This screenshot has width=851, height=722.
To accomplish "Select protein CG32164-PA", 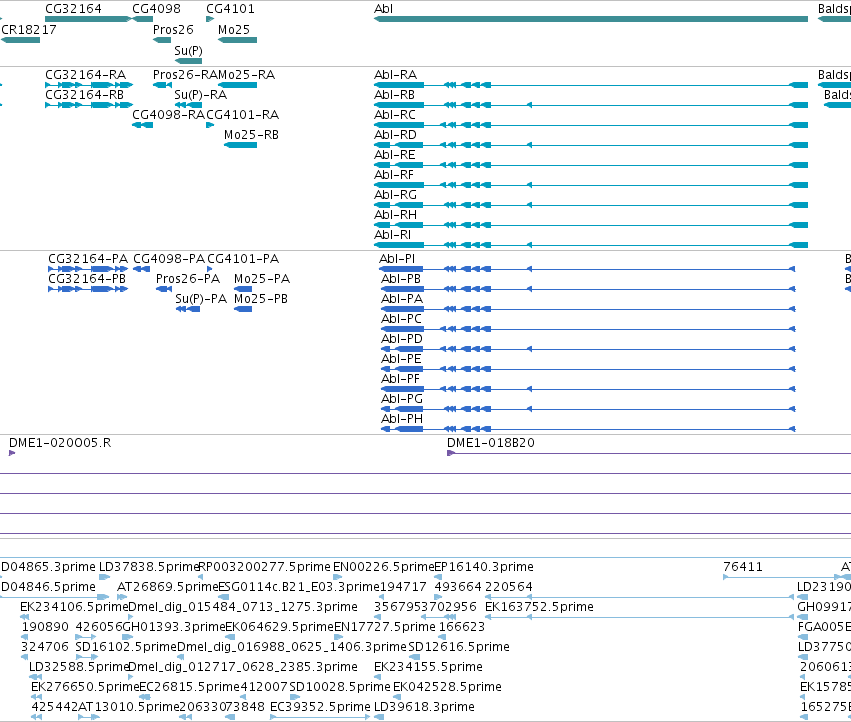I will click(88, 258).
